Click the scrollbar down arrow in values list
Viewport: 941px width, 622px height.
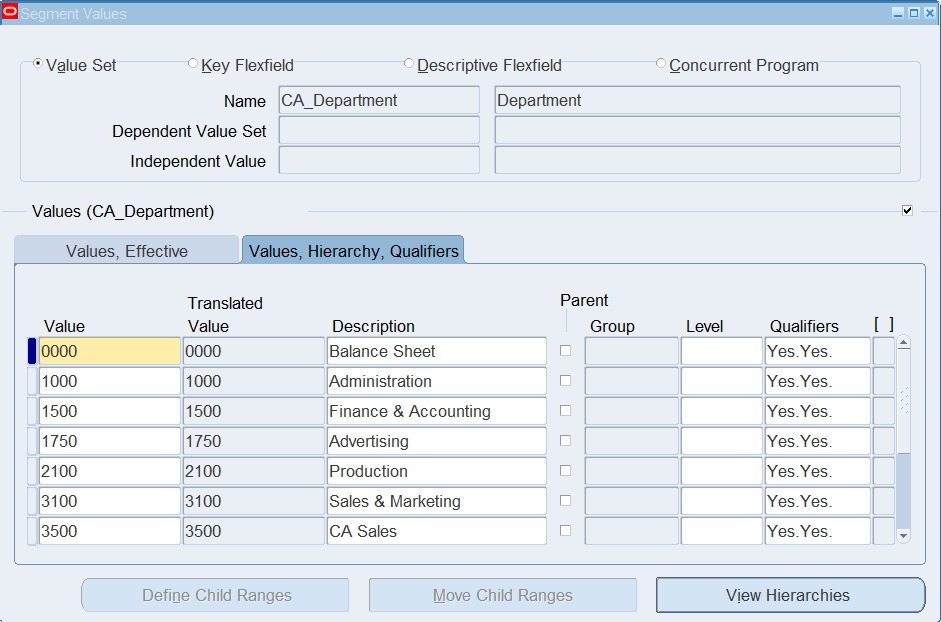point(903,536)
